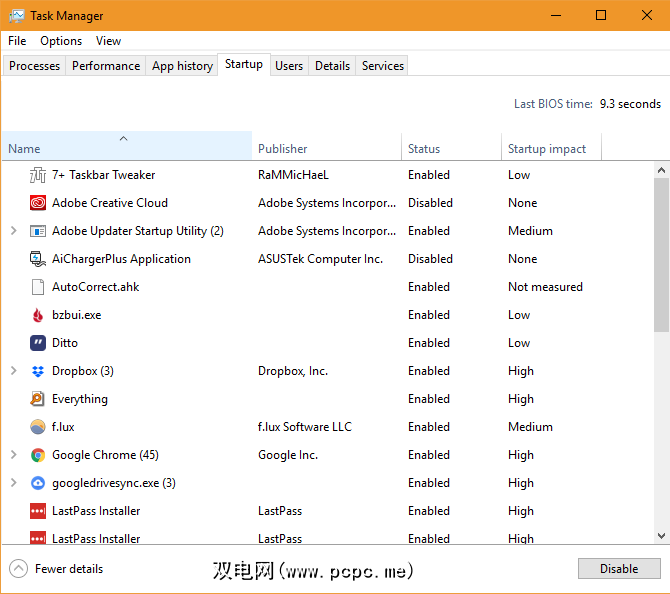Click Disabled status of AiChargerPlus row

coord(430,259)
